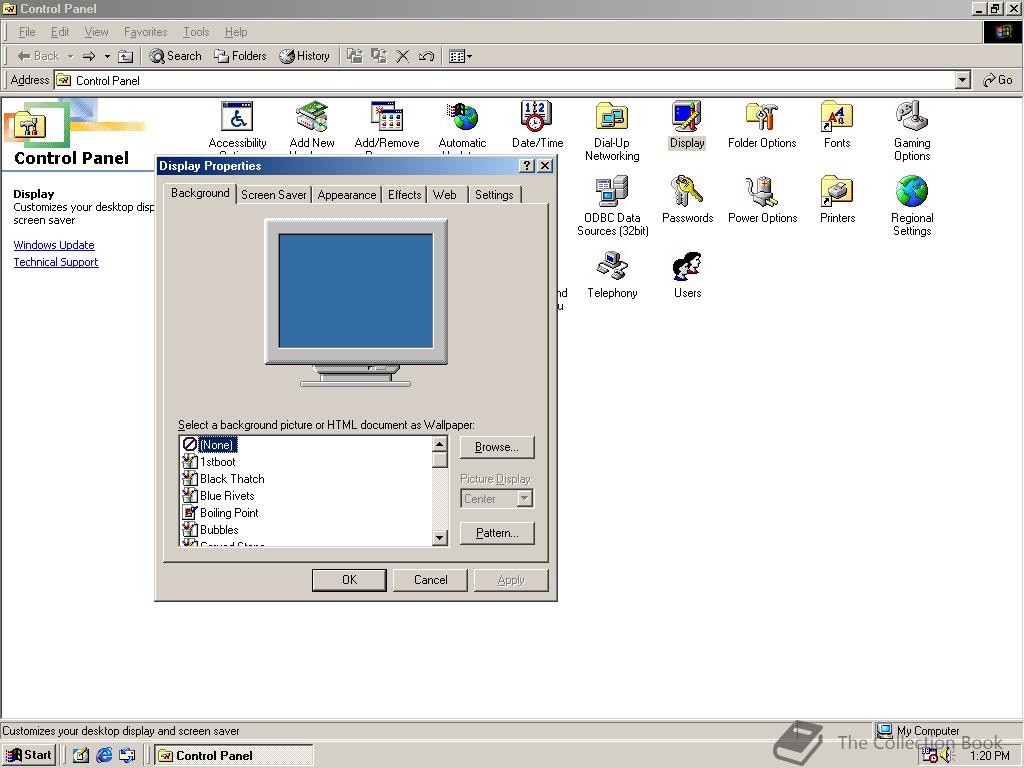The width and height of the screenshot is (1024, 768).
Task: Switch to the Web tab
Action: [445, 195]
